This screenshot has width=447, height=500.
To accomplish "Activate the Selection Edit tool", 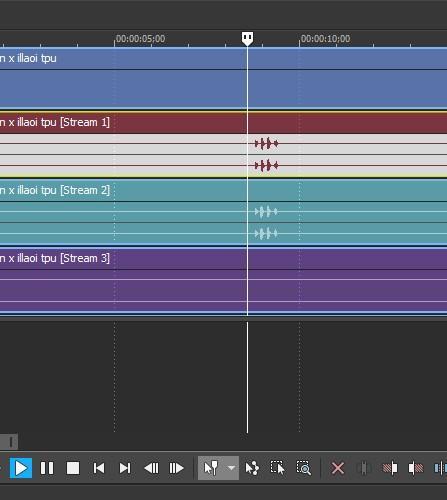I will [277, 468].
